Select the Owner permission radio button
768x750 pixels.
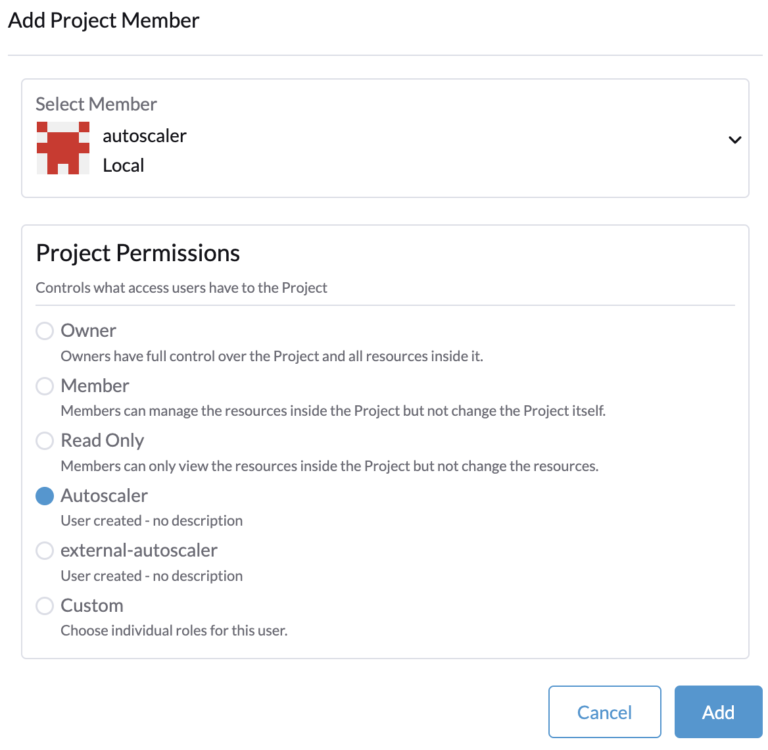45,331
